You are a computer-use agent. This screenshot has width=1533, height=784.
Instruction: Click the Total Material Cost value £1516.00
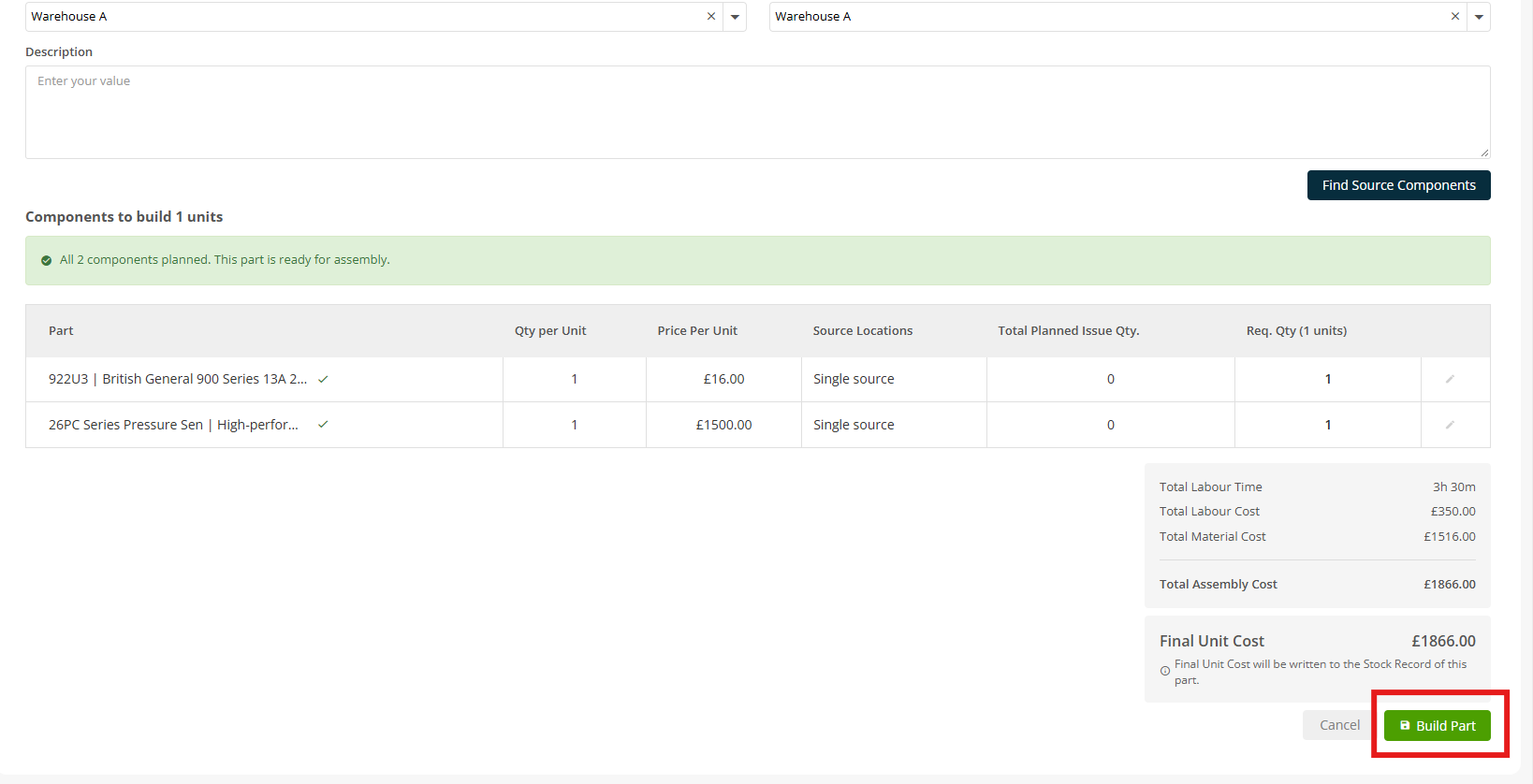point(1450,536)
